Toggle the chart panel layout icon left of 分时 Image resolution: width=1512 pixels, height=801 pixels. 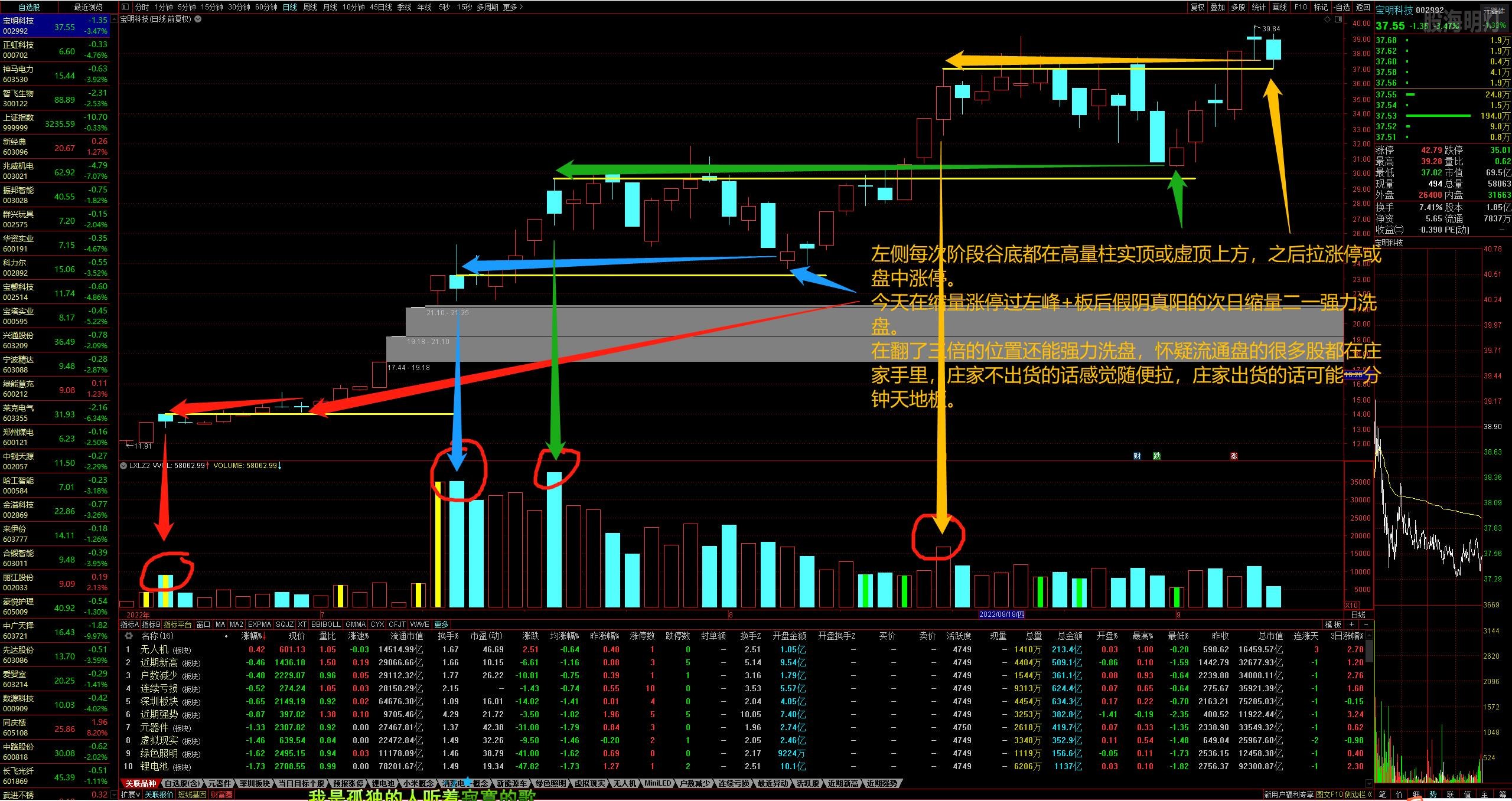[125, 7]
